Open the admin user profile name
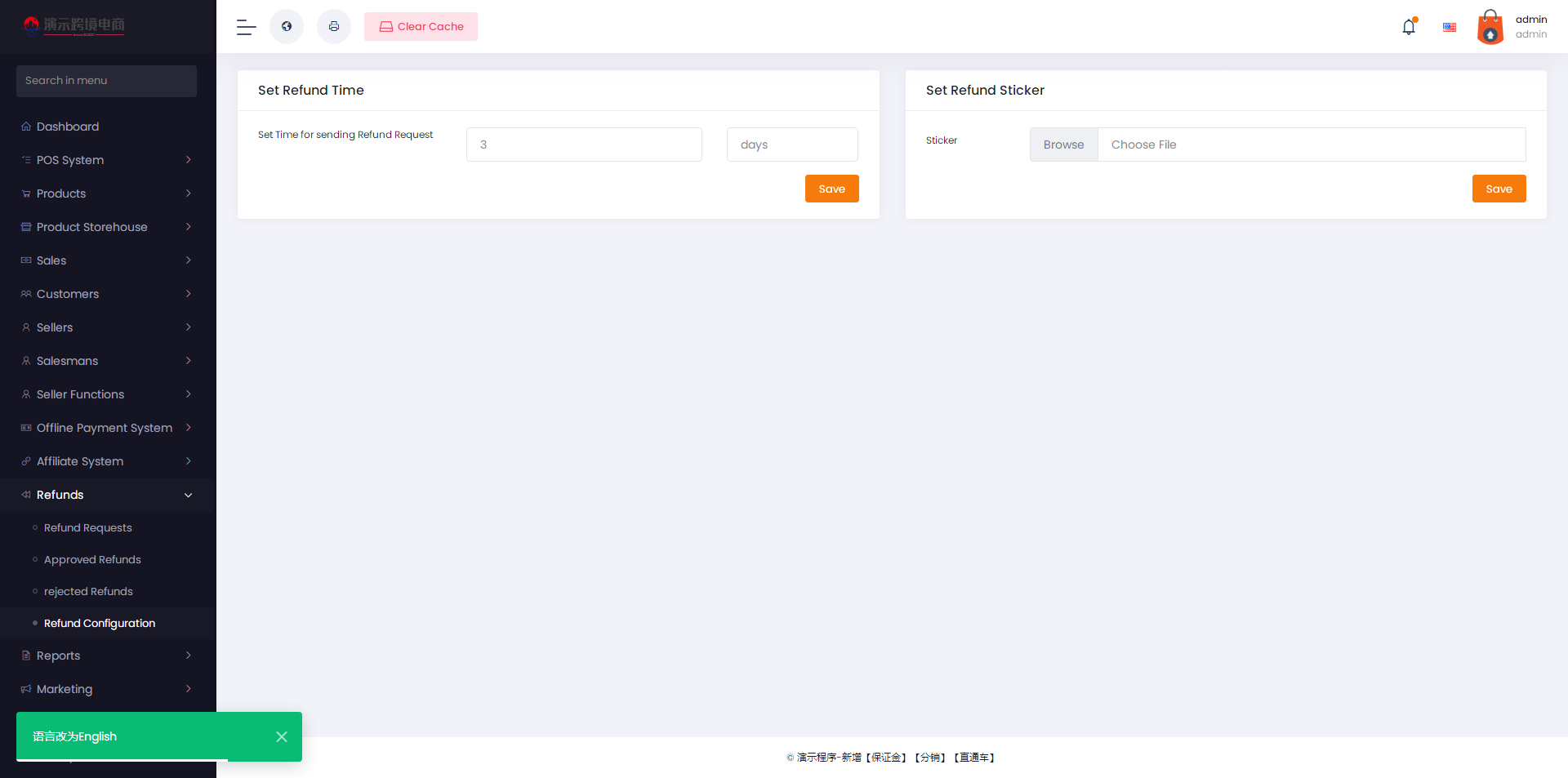1568x778 pixels. tap(1531, 20)
